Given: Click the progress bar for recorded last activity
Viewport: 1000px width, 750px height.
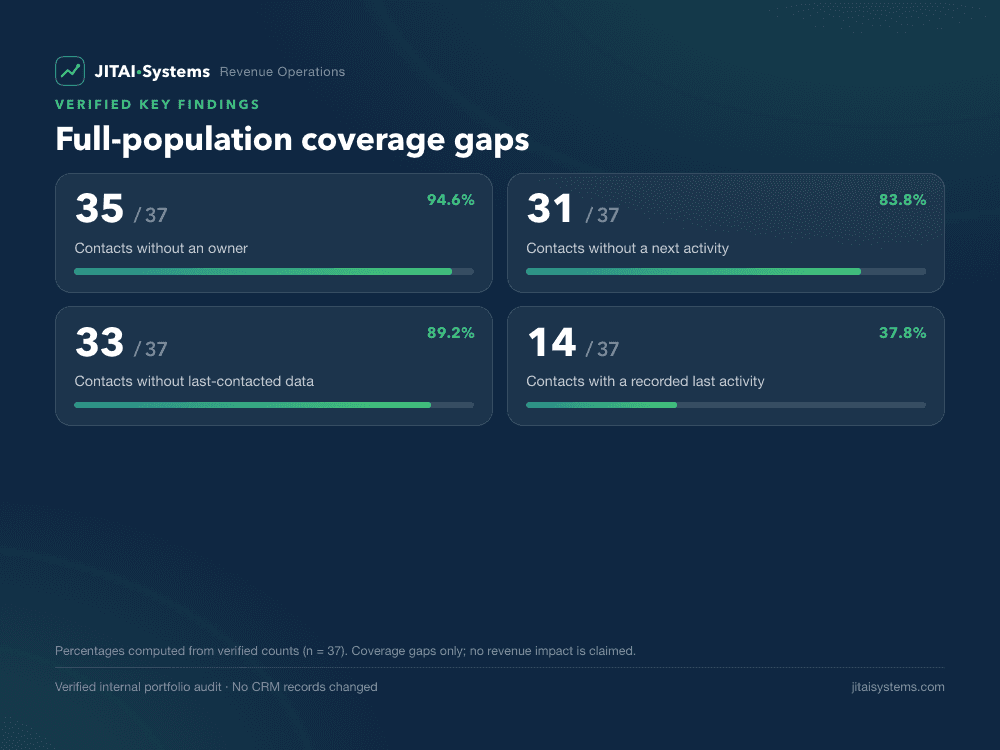Looking at the screenshot, I should (x=726, y=405).
